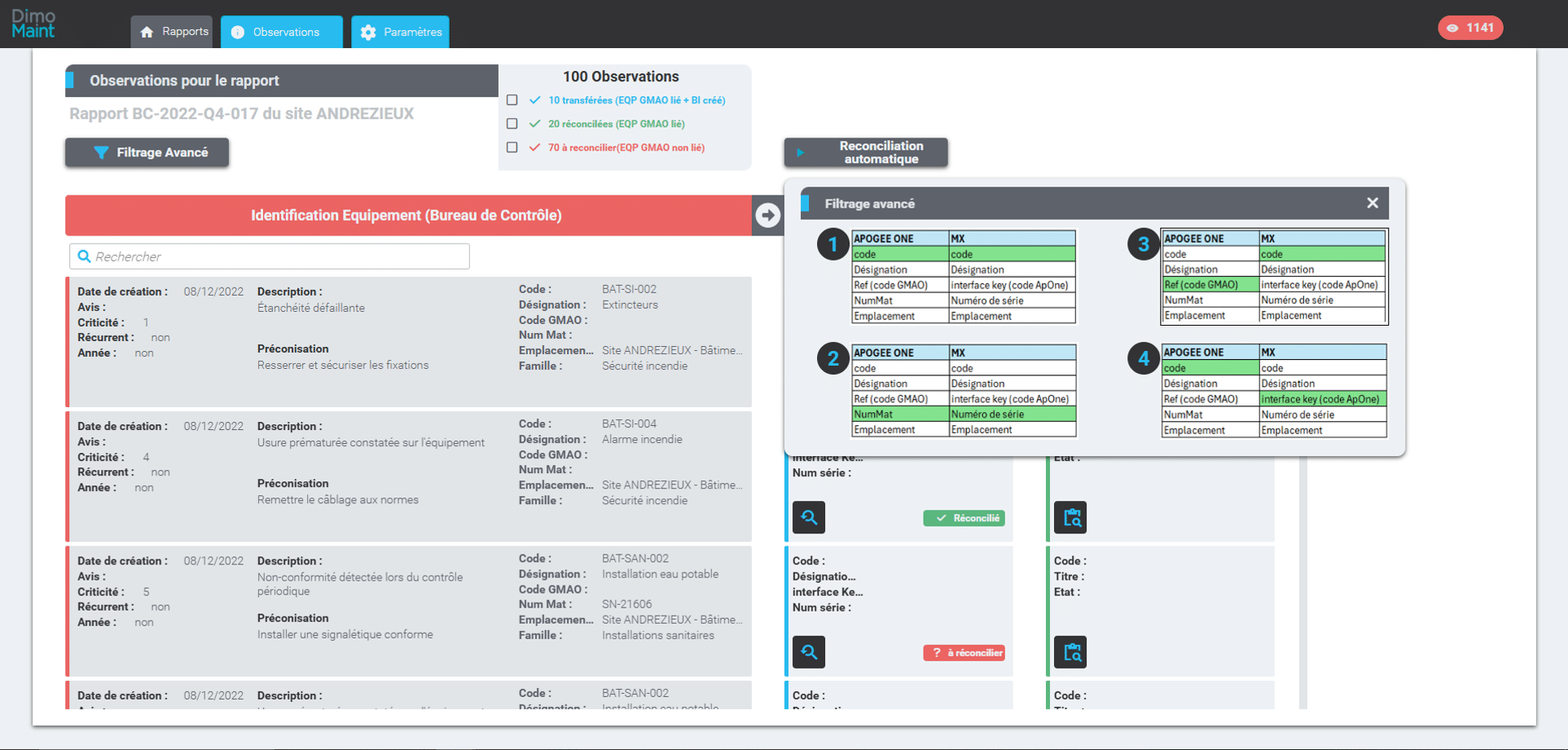
Task: Choose filter option 1 matching on code
Action: click(x=964, y=277)
